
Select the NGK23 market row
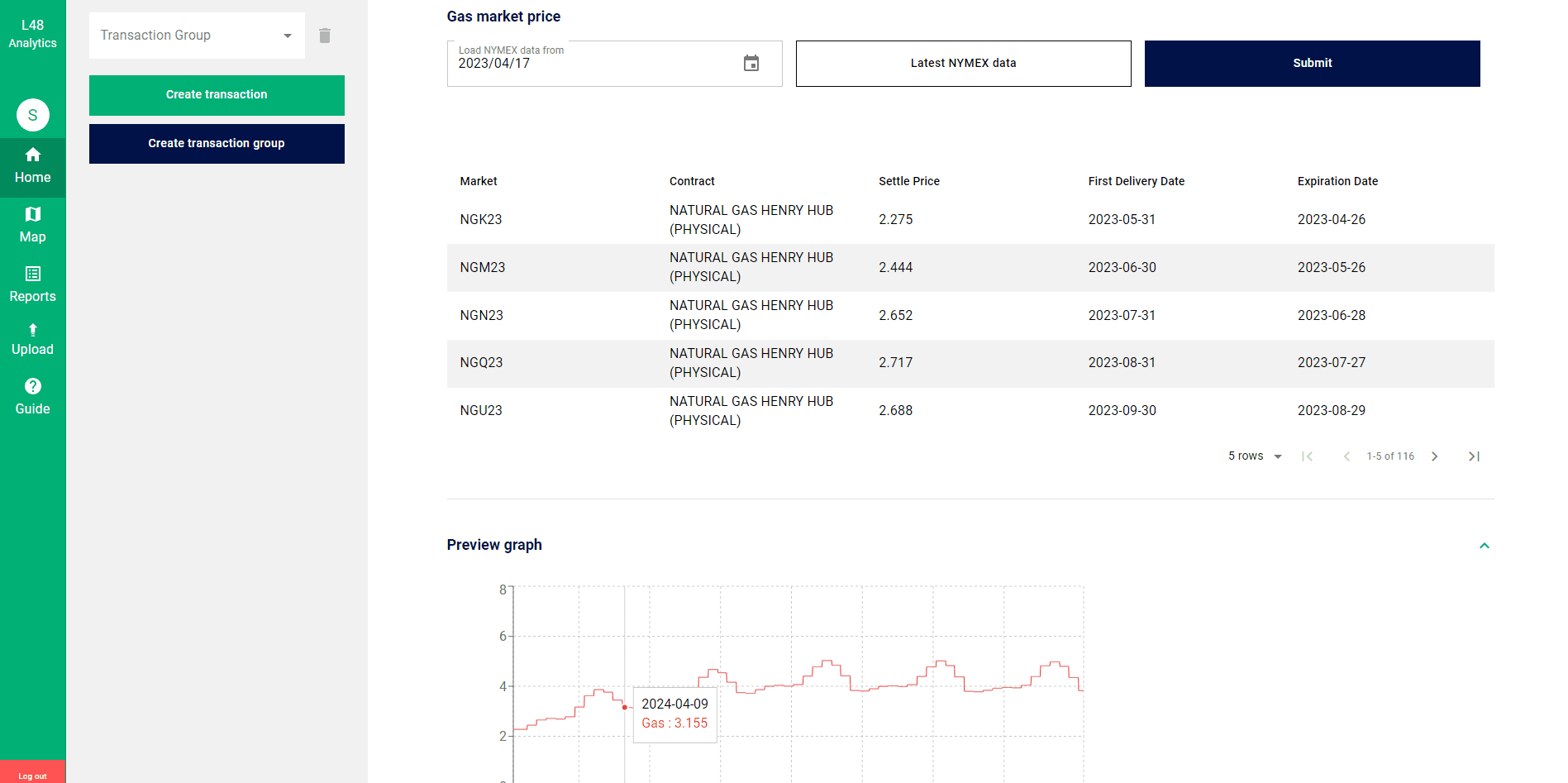(970, 220)
